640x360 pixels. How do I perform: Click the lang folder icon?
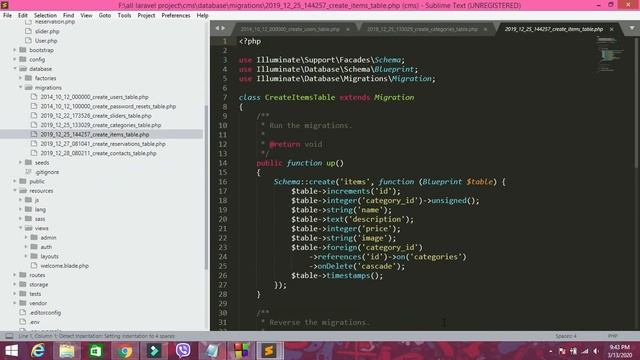tap(29, 209)
